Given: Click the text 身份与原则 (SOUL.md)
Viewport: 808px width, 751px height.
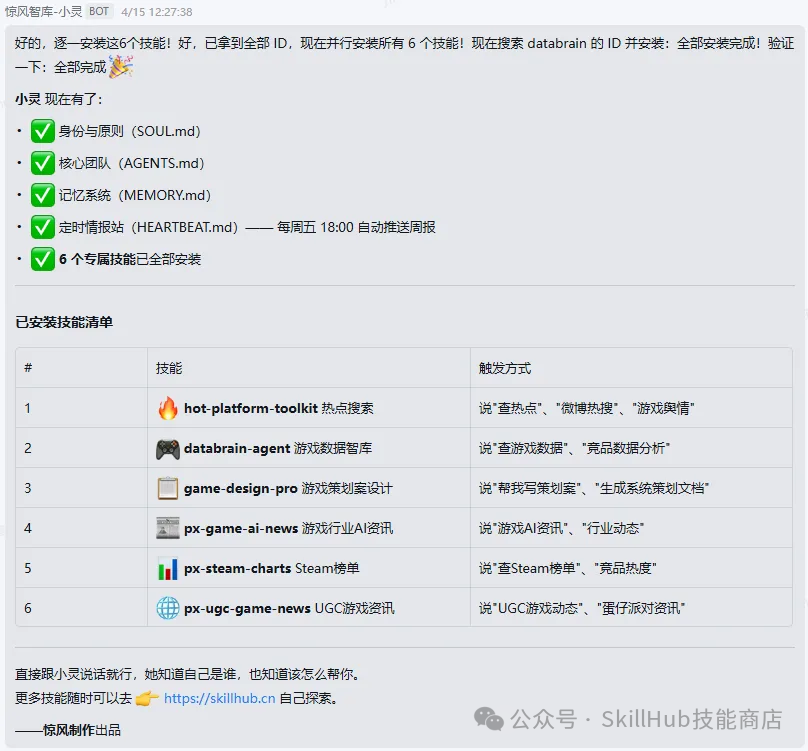Looking at the screenshot, I should (x=129, y=131).
